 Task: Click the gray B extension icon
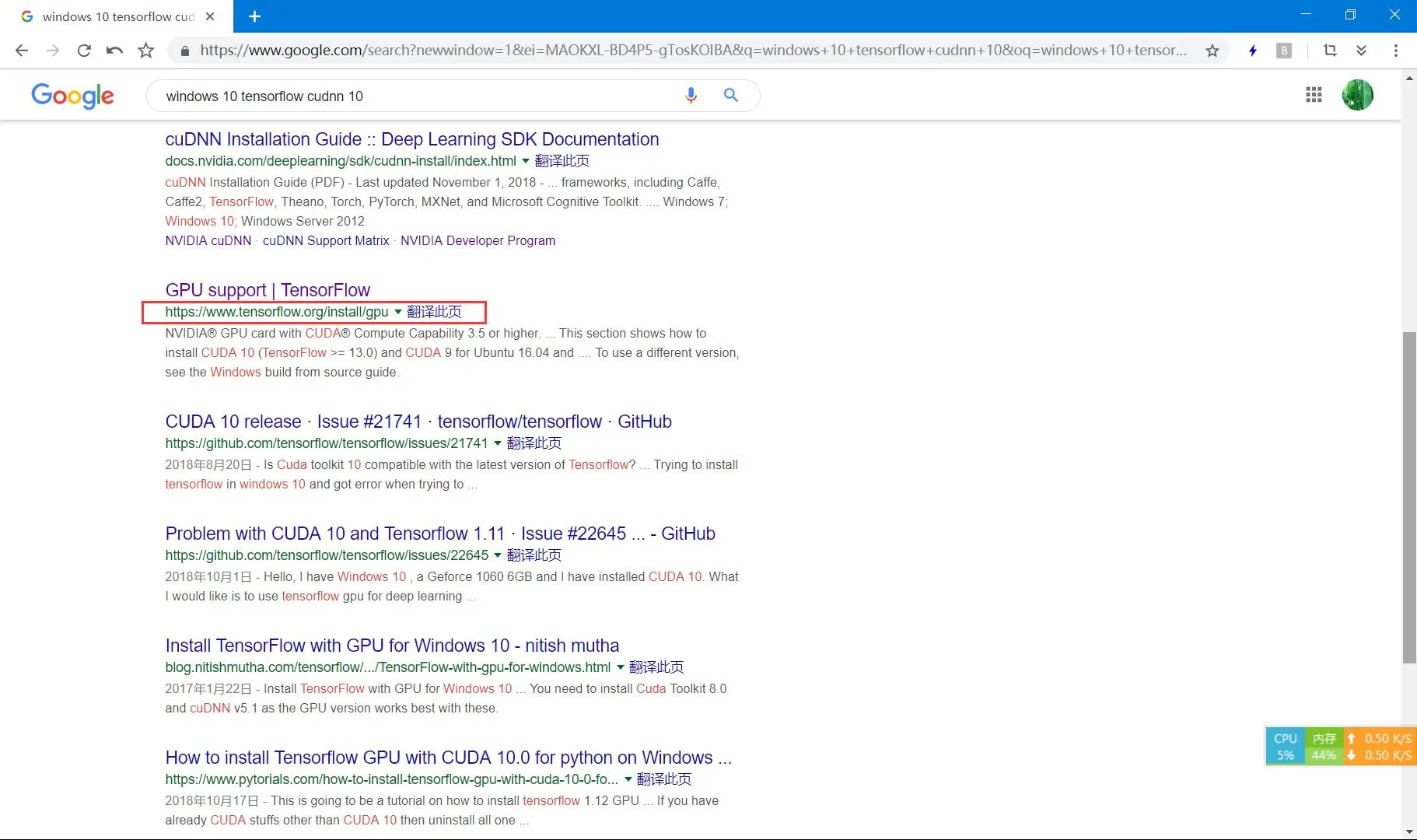(x=1284, y=51)
